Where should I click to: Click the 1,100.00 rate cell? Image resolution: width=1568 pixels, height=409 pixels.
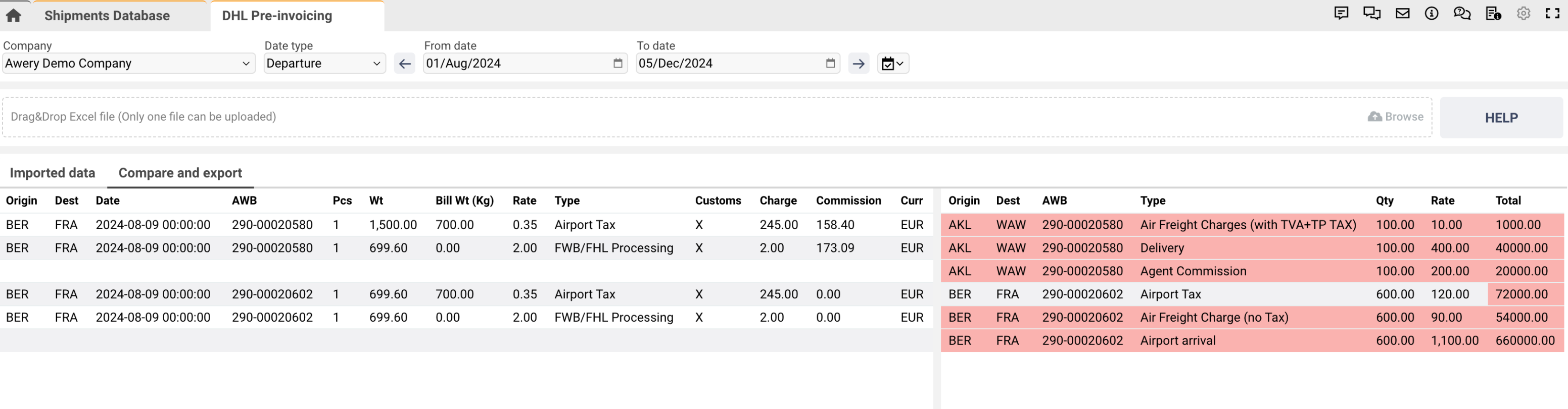tap(1454, 340)
